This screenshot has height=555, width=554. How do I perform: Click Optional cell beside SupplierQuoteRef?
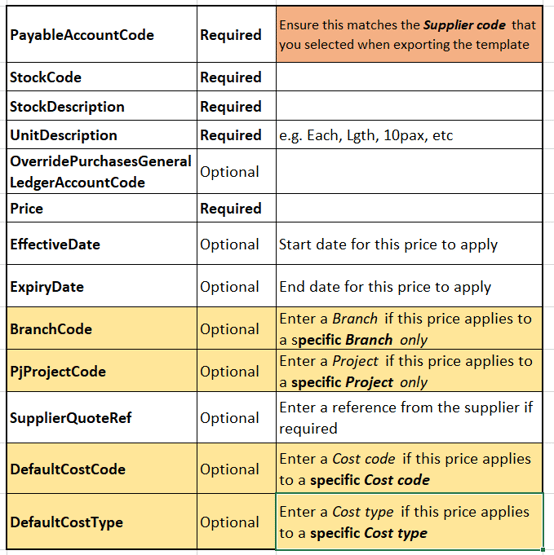click(236, 417)
